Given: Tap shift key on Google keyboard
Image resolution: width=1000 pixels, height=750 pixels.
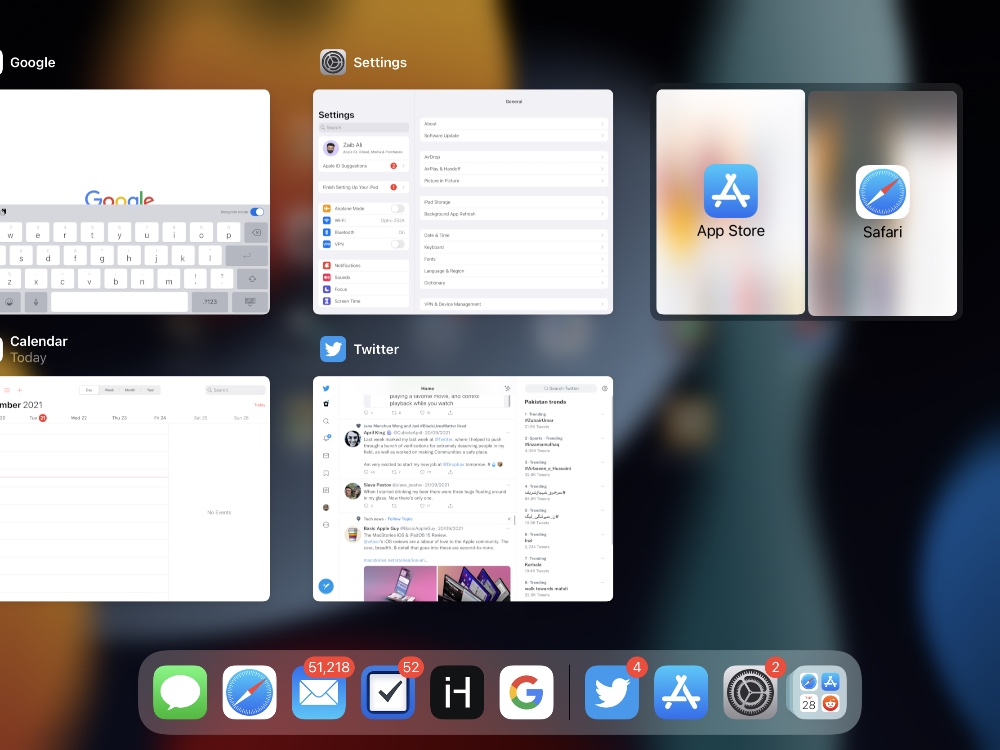Looking at the screenshot, I should (x=252, y=279).
